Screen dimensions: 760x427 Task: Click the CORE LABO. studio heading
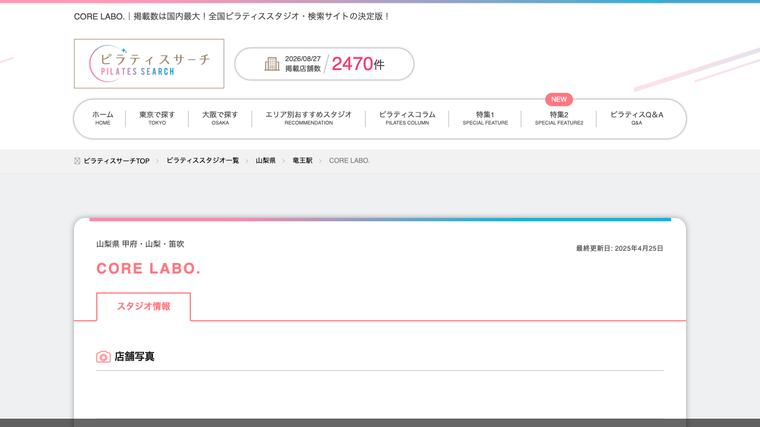pos(148,269)
